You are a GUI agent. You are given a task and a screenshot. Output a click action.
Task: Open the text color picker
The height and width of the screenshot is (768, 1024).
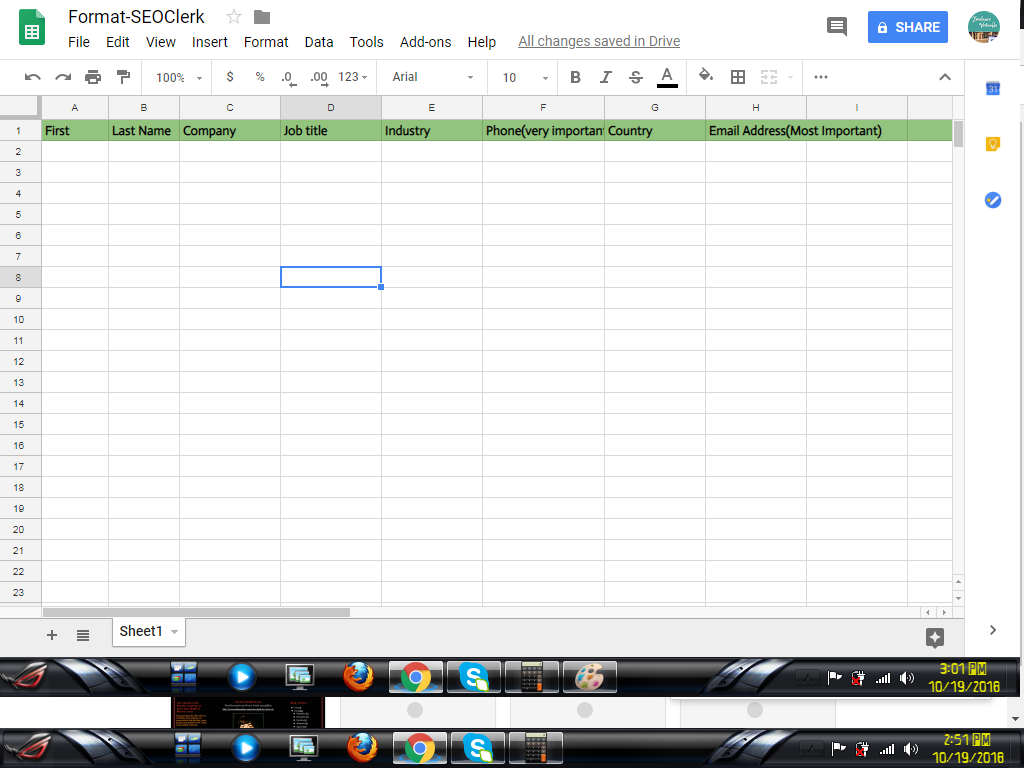[667, 77]
